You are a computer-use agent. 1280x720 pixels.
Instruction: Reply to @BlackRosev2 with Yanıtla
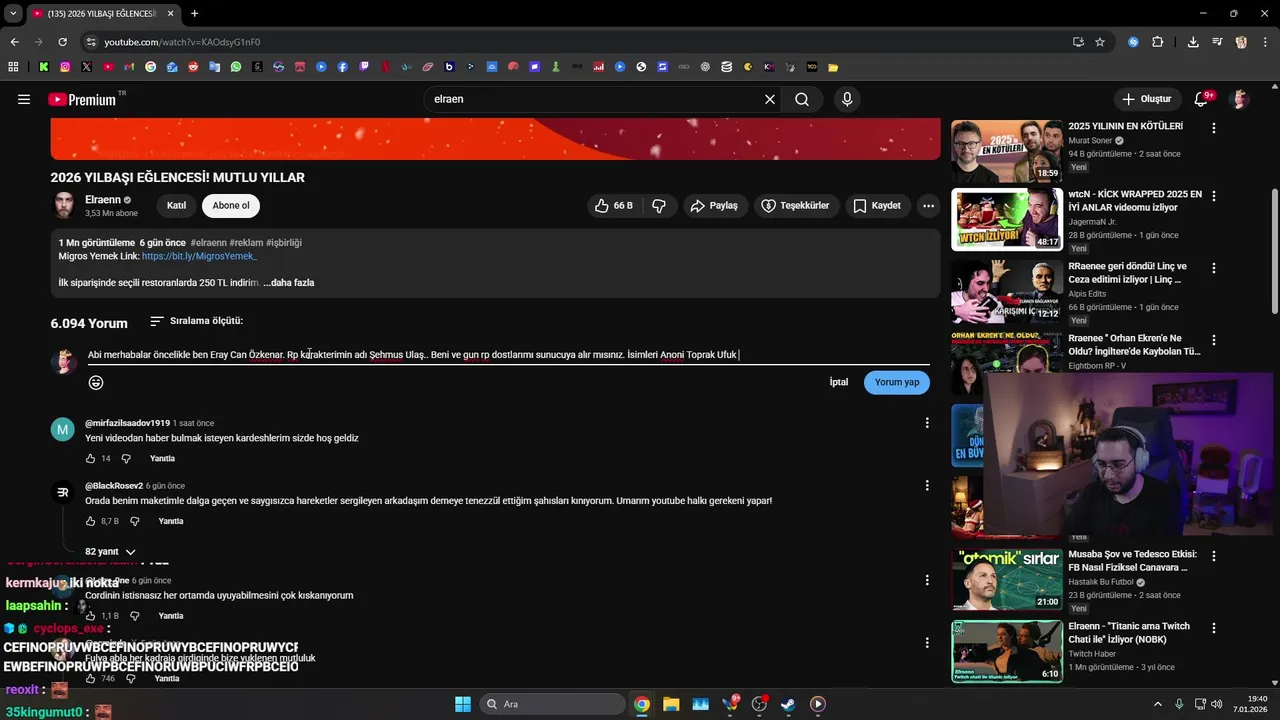[x=171, y=521]
